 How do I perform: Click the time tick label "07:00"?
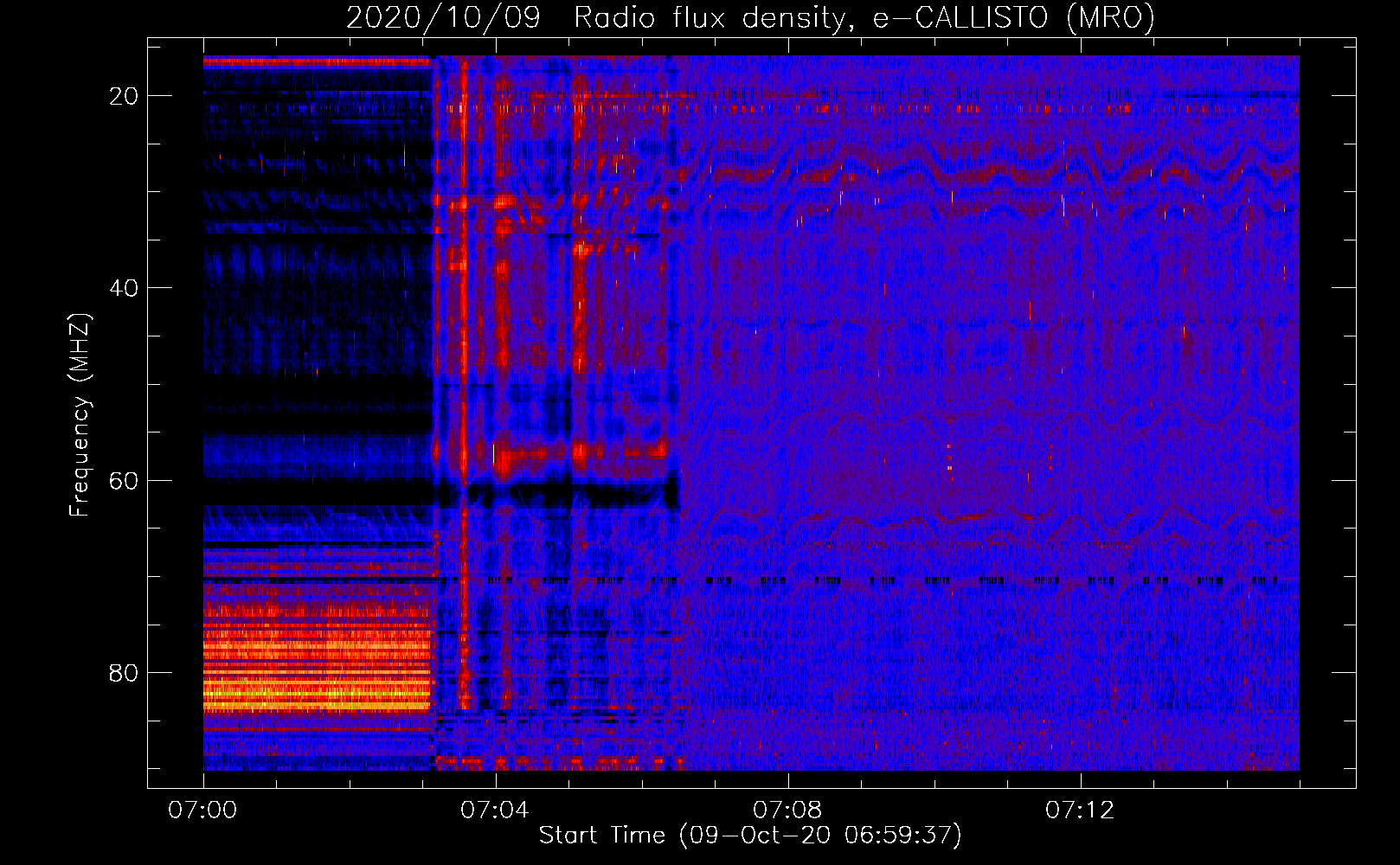(203, 811)
